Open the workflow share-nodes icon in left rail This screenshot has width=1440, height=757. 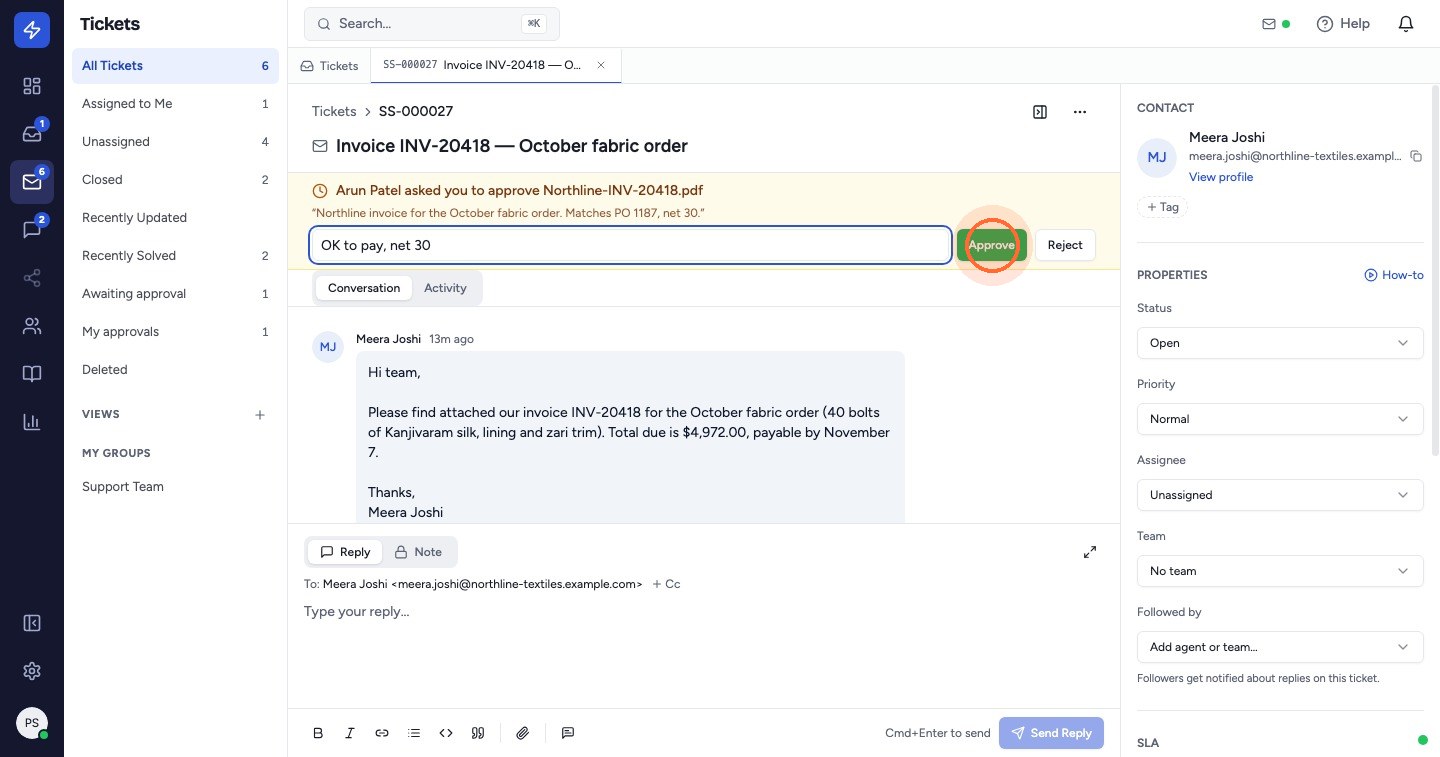[x=32, y=278]
